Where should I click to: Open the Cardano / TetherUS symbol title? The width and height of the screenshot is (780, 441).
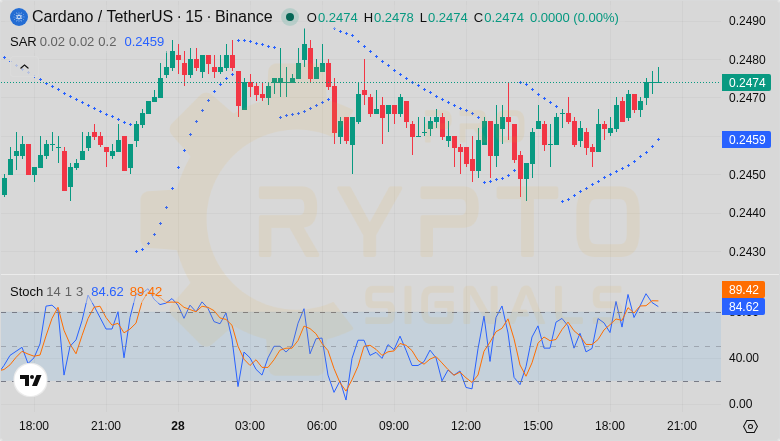pyautogui.click(x=152, y=17)
